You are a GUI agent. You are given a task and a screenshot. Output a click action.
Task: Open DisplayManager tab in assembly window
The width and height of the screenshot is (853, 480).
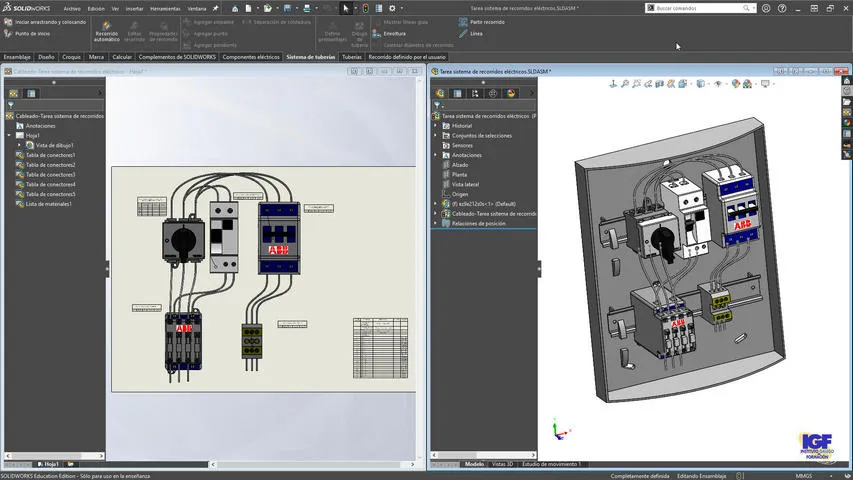pos(510,94)
